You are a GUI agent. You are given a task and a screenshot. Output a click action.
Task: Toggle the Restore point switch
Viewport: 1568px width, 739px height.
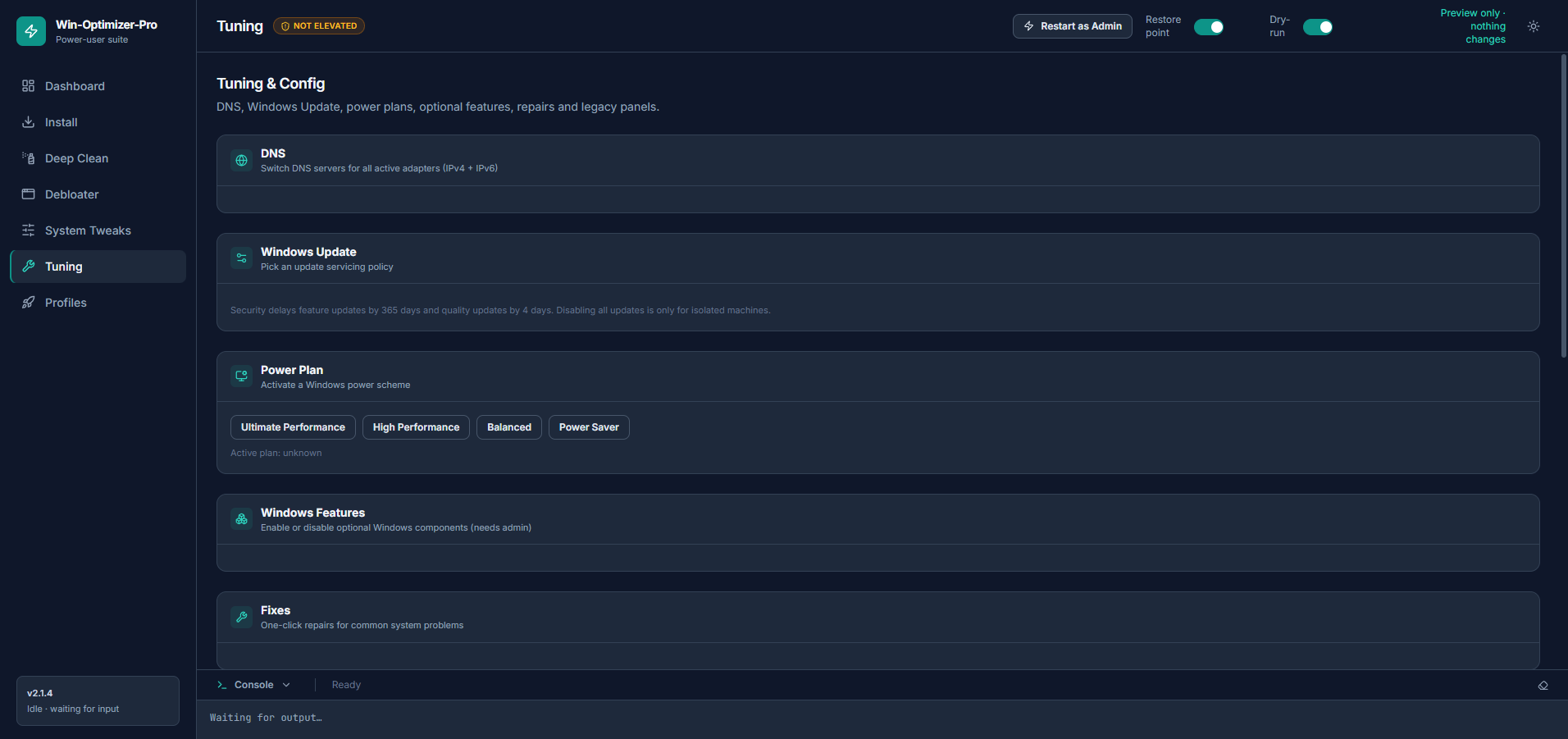tap(1209, 27)
